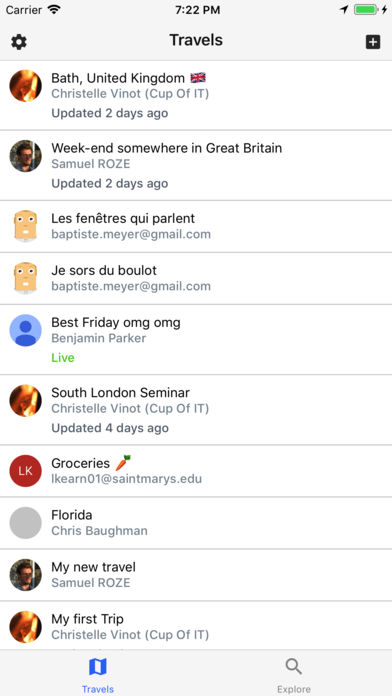This screenshot has width=392, height=696.
Task: Open live travel Best Friday omg omg
Action: click(x=196, y=340)
